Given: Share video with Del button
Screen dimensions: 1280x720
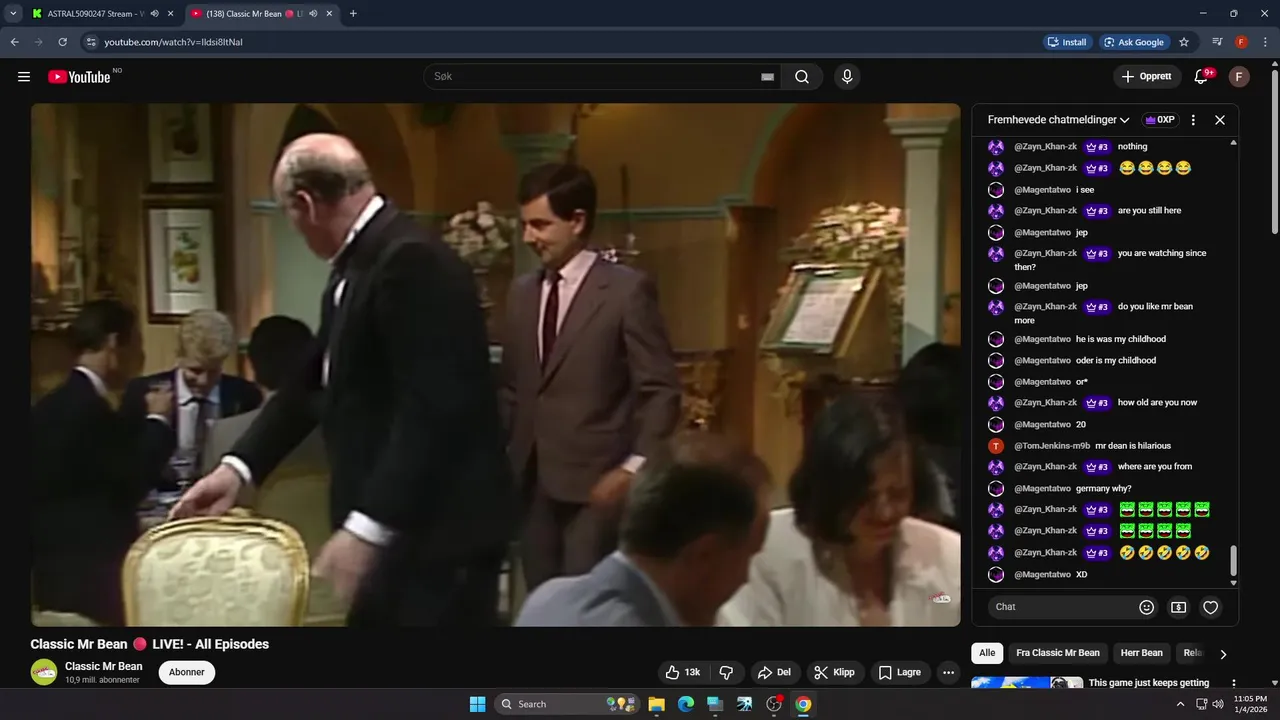Looking at the screenshot, I should coord(774,673).
